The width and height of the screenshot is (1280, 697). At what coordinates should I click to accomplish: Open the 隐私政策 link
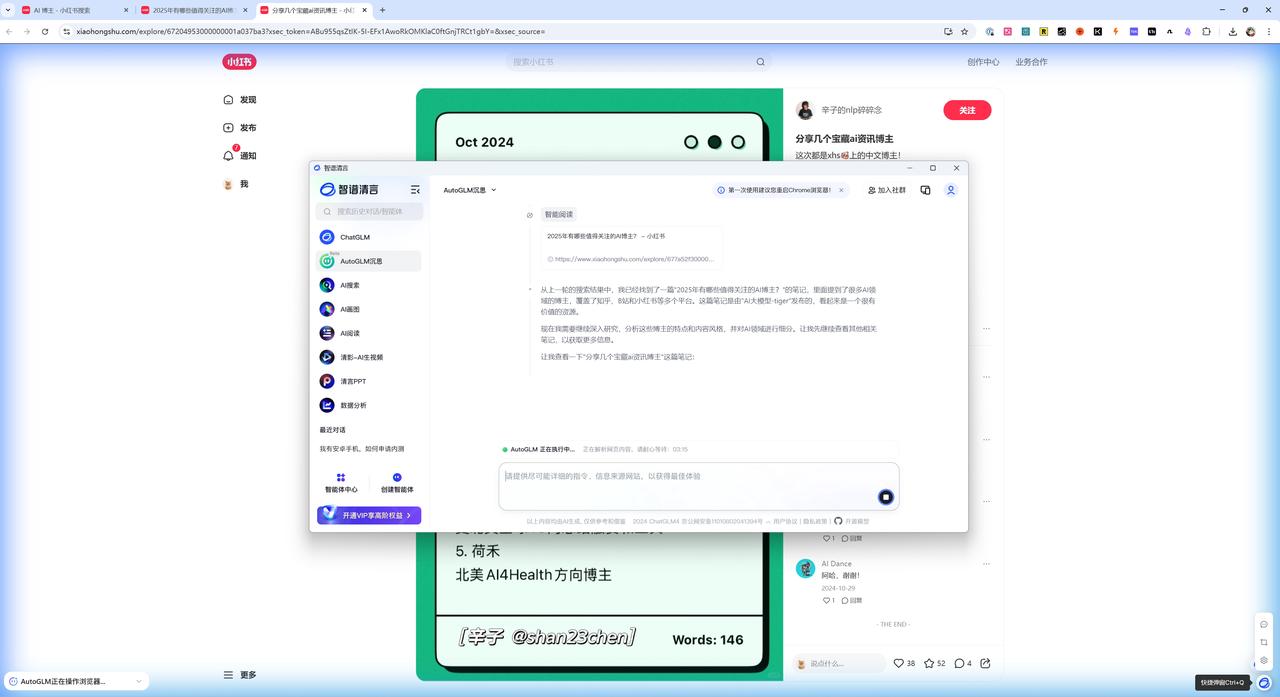pyautogui.click(x=815, y=521)
